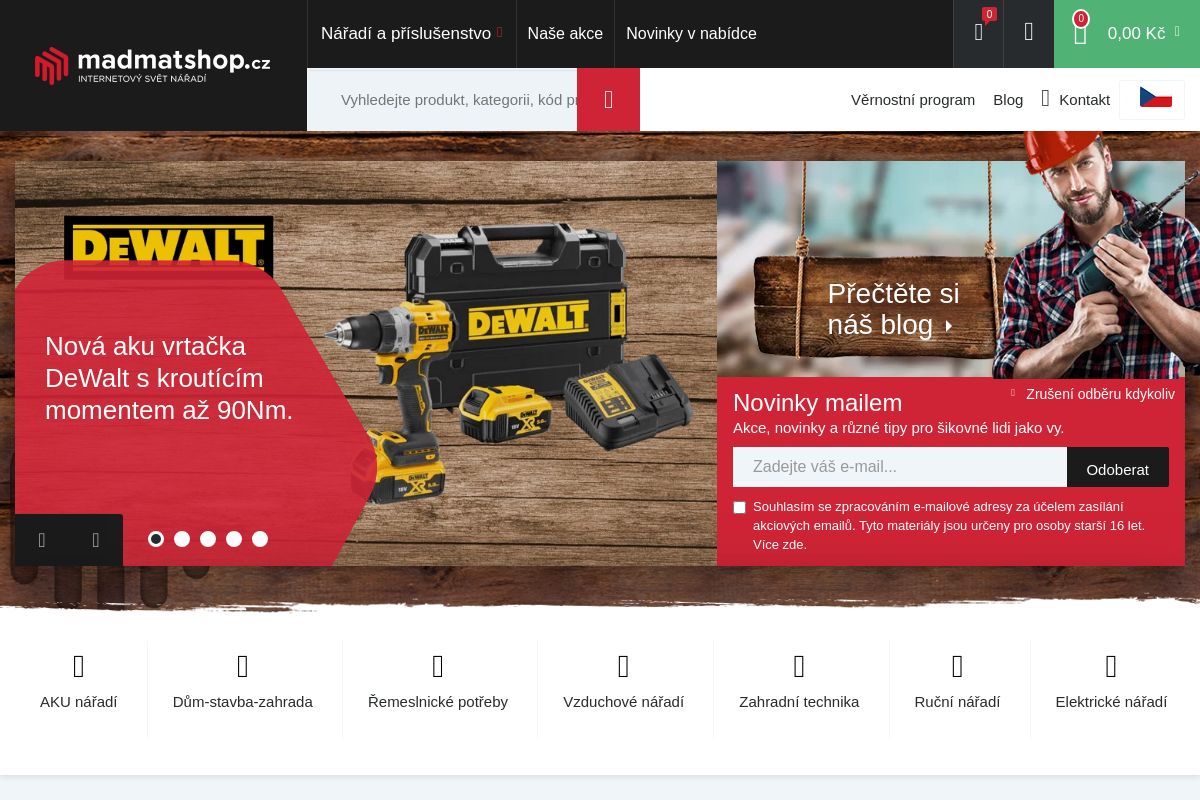The height and width of the screenshot is (800, 1200).
Task: Open the Přečtěte si náš blog banner
Action: coord(893,309)
